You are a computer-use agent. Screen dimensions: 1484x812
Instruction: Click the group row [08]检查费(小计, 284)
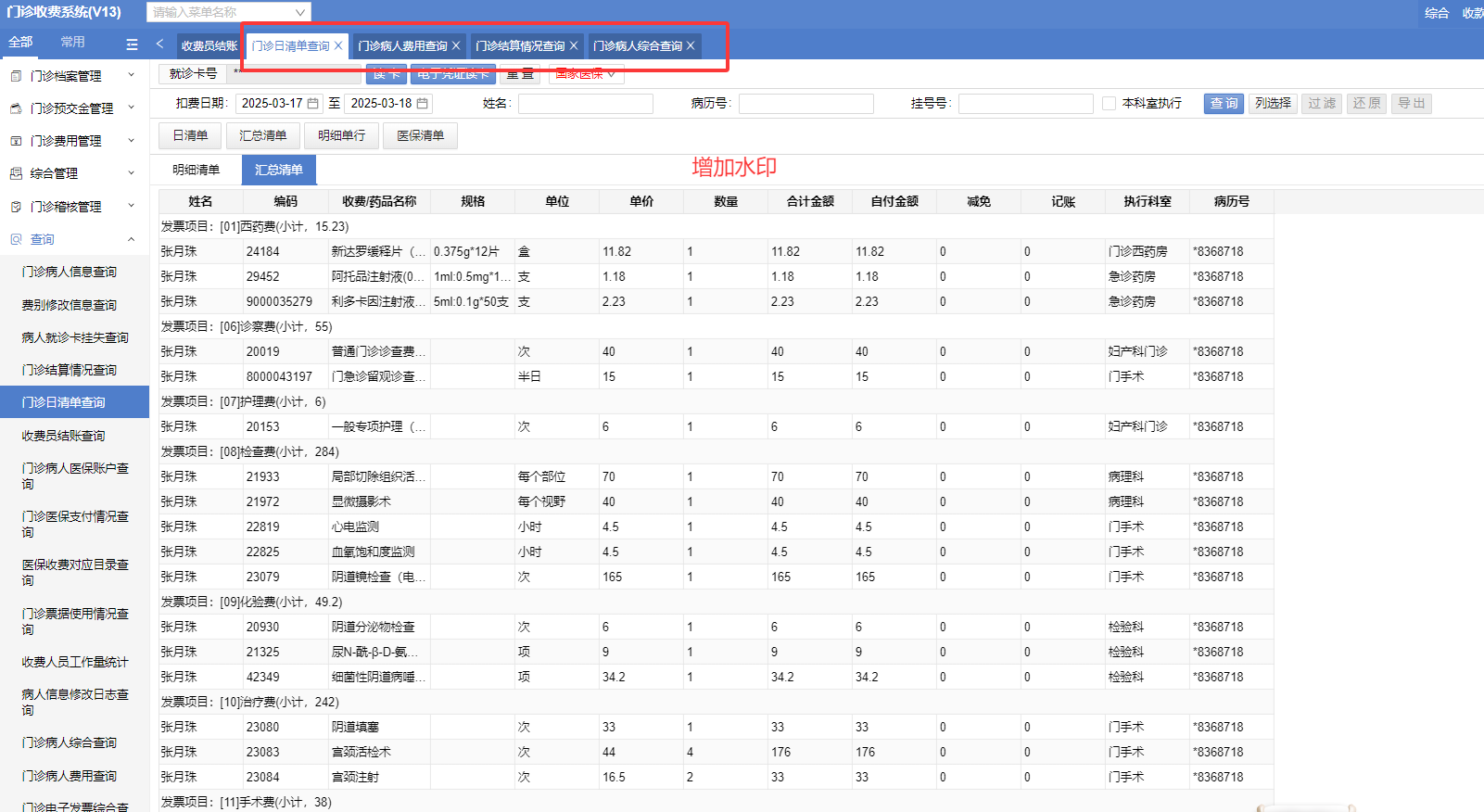tap(716, 451)
